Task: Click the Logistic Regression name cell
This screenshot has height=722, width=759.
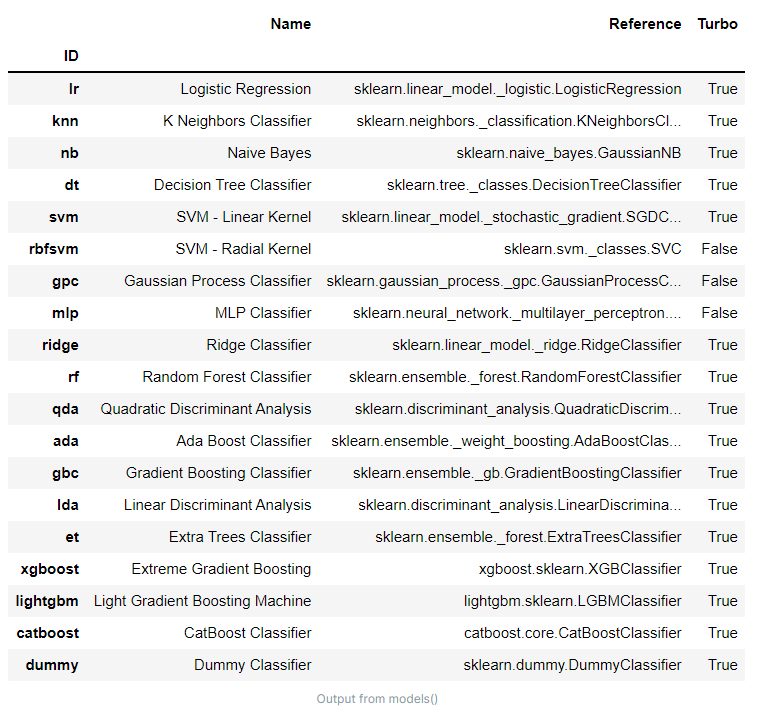Action: click(245, 89)
